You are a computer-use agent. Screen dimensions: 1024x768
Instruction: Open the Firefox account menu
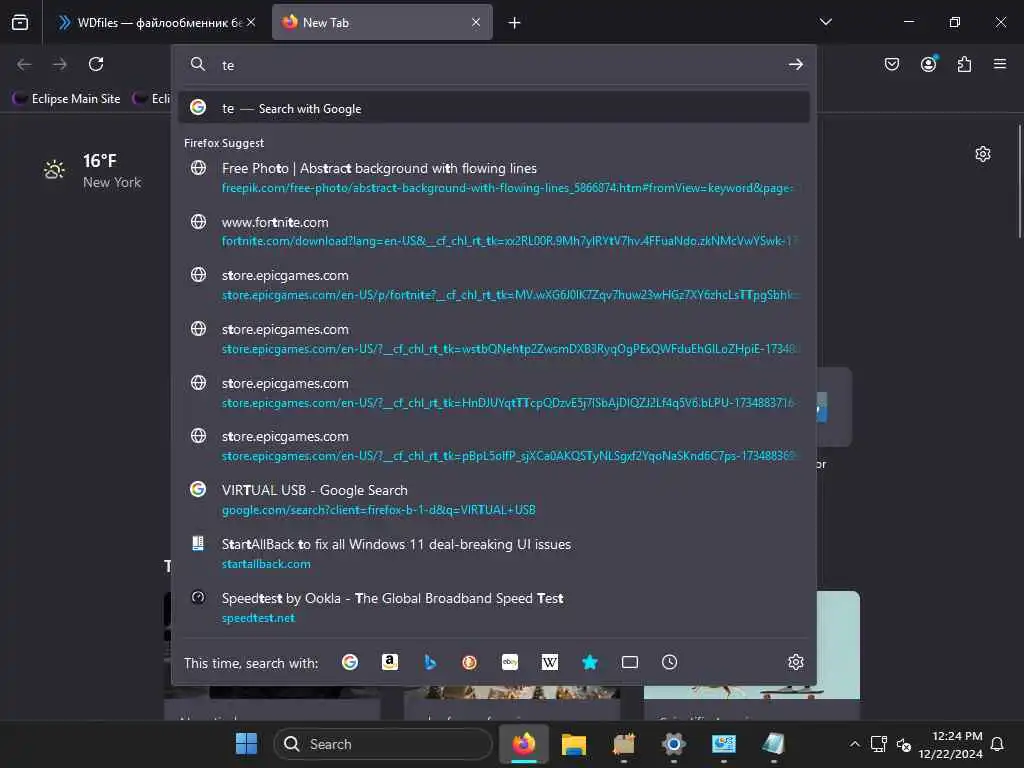[x=928, y=64]
